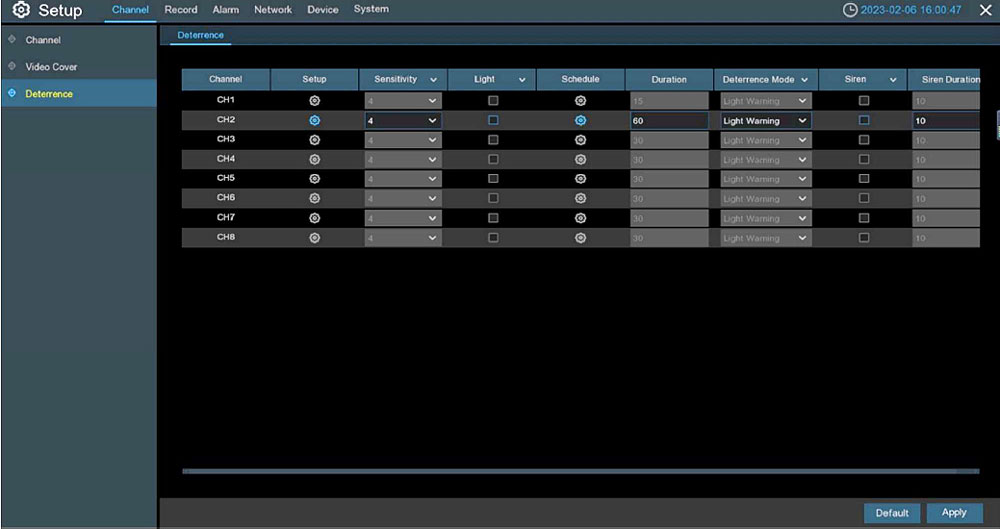Open CH6 sensitivity dropdown
Image resolution: width=1000 pixels, height=529 pixels.
(x=403, y=198)
